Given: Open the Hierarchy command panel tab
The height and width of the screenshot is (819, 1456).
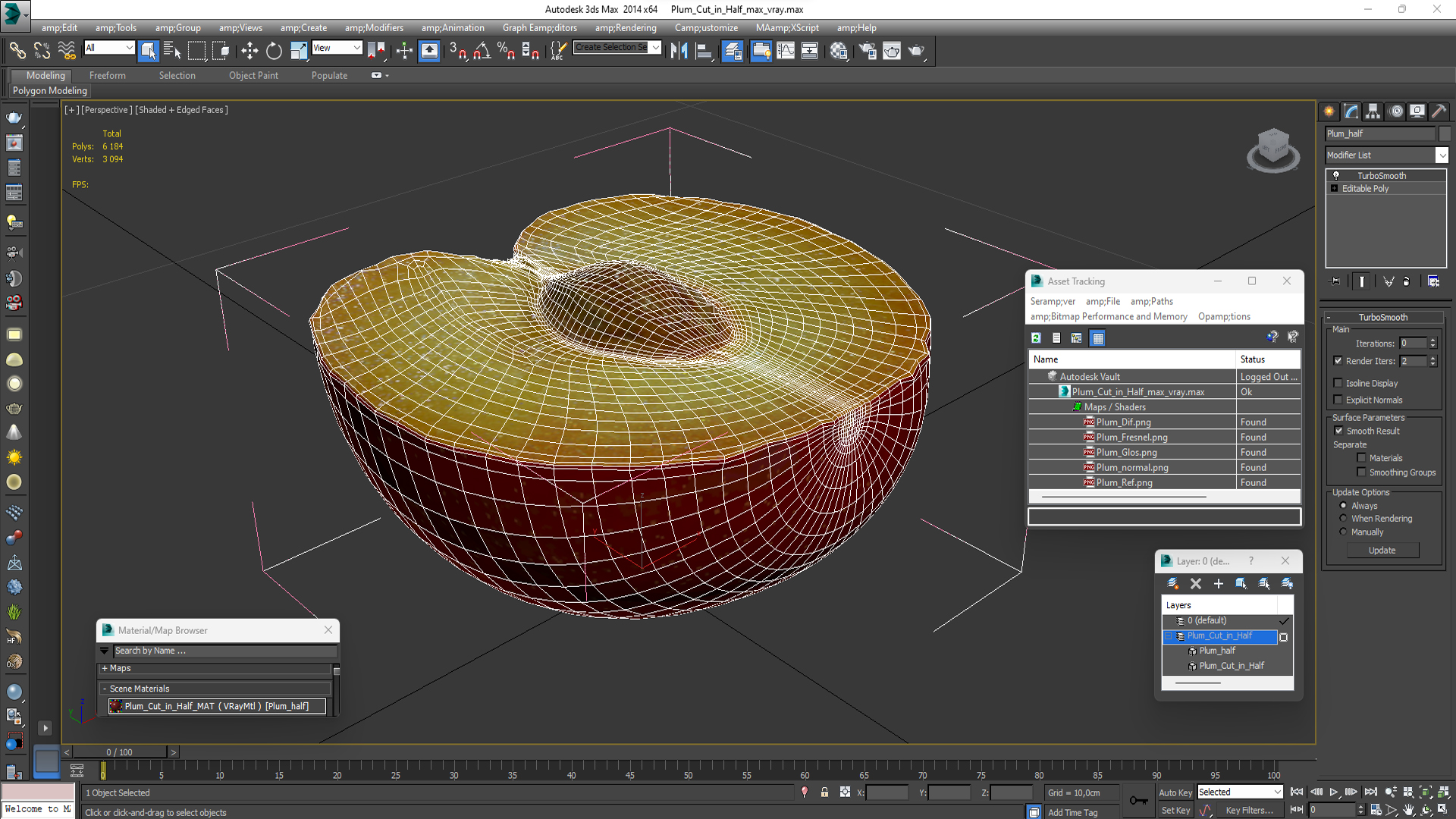Looking at the screenshot, I should pyautogui.click(x=1373, y=111).
